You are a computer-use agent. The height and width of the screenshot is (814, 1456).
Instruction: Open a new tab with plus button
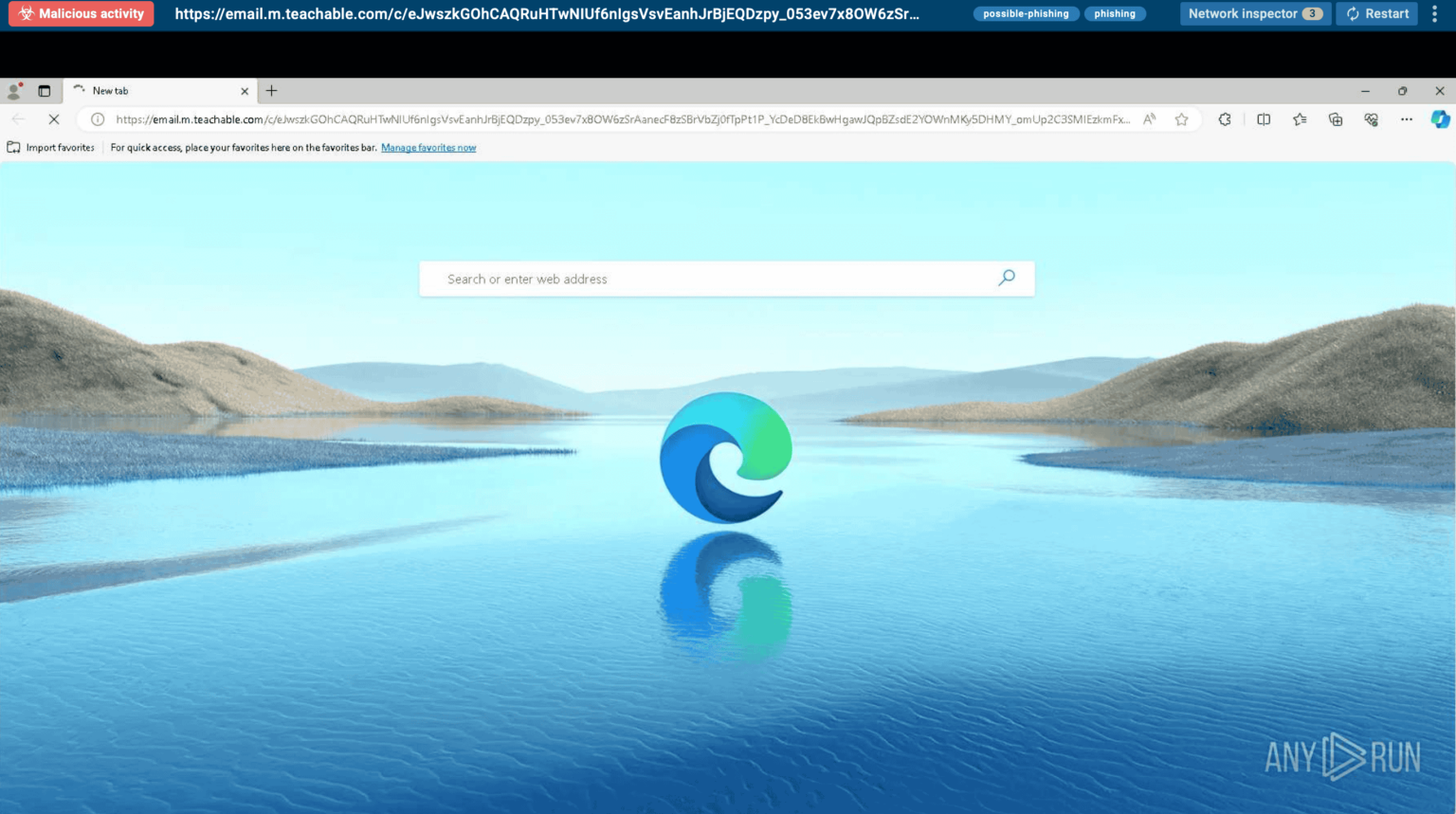click(x=272, y=91)
